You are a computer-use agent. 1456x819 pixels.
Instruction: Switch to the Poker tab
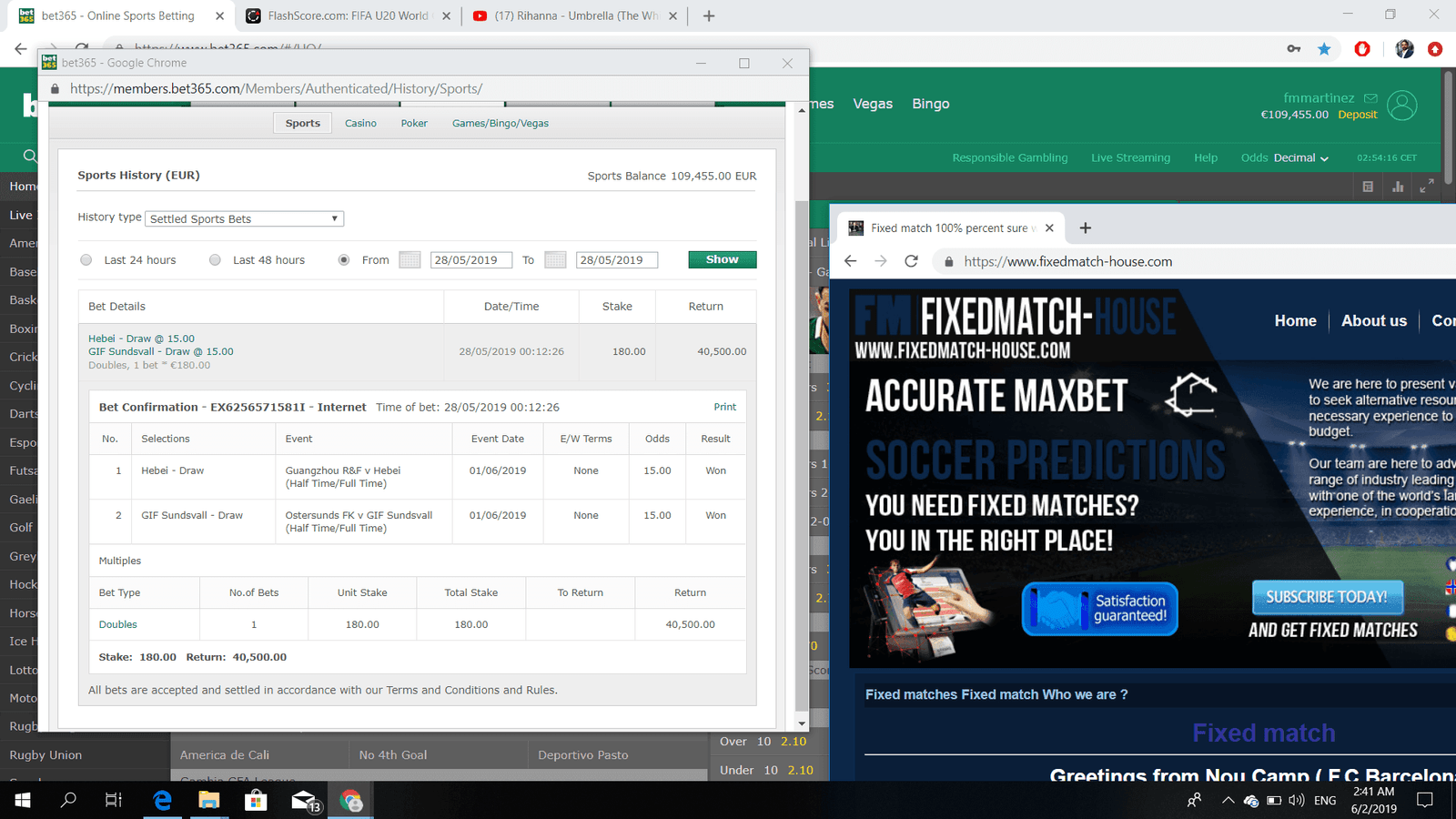coord(414,124)
